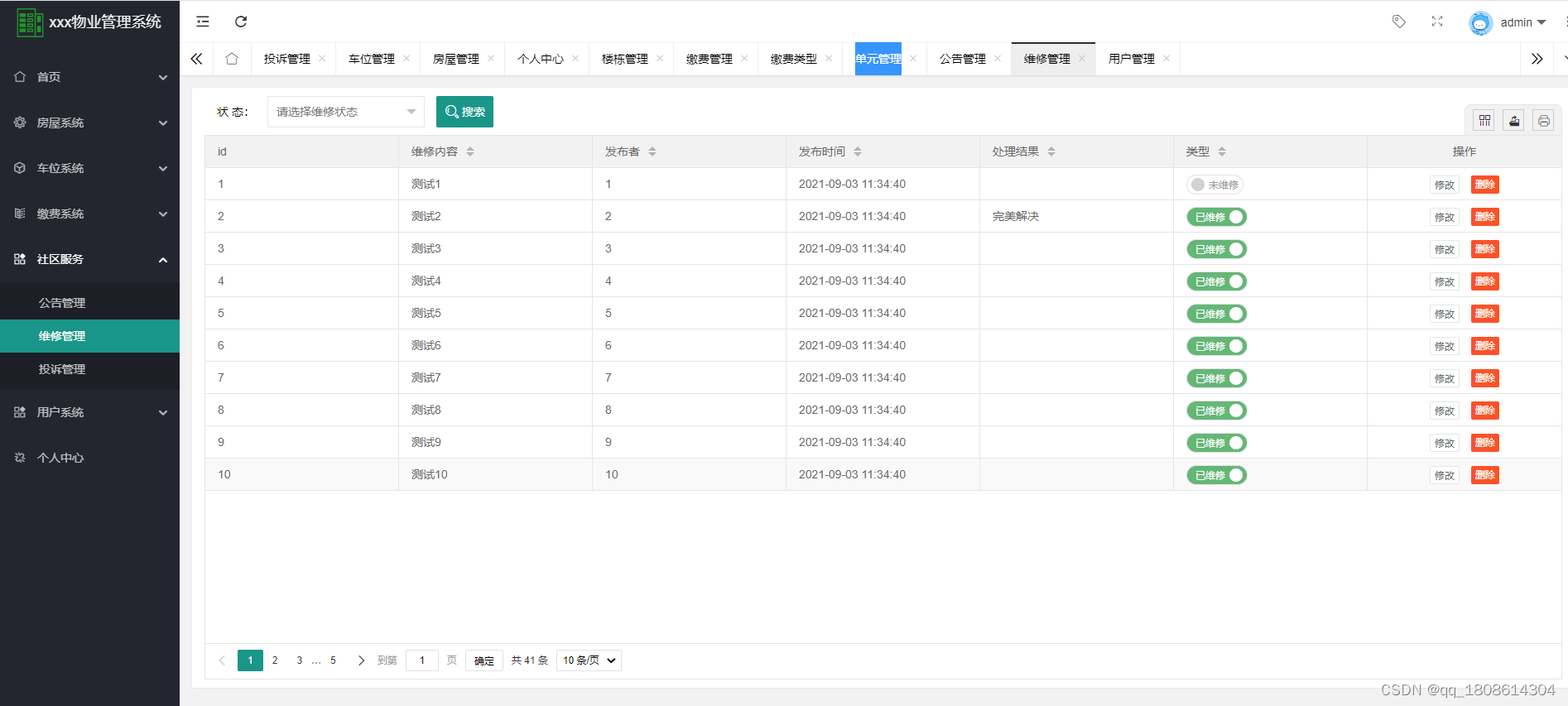Click 修改 for row 测试10
This screenshot has width=1568, height=706.
[1445, 475]
